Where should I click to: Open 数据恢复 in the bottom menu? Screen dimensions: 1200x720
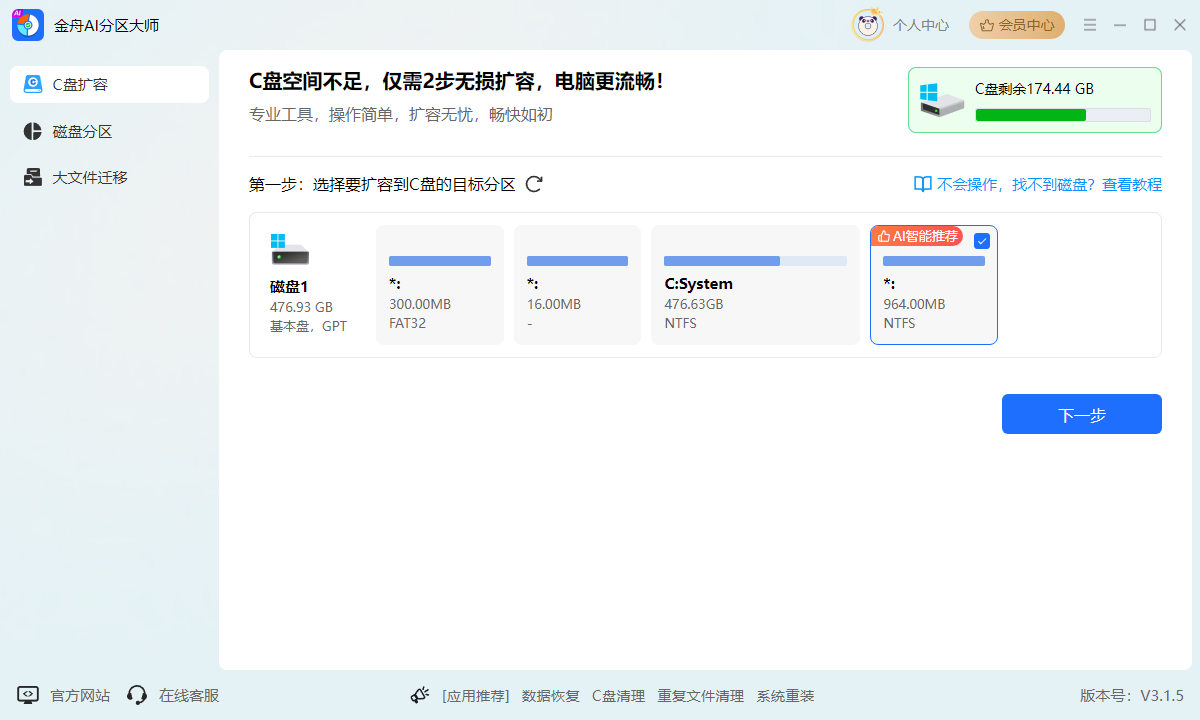click(550, 695)
